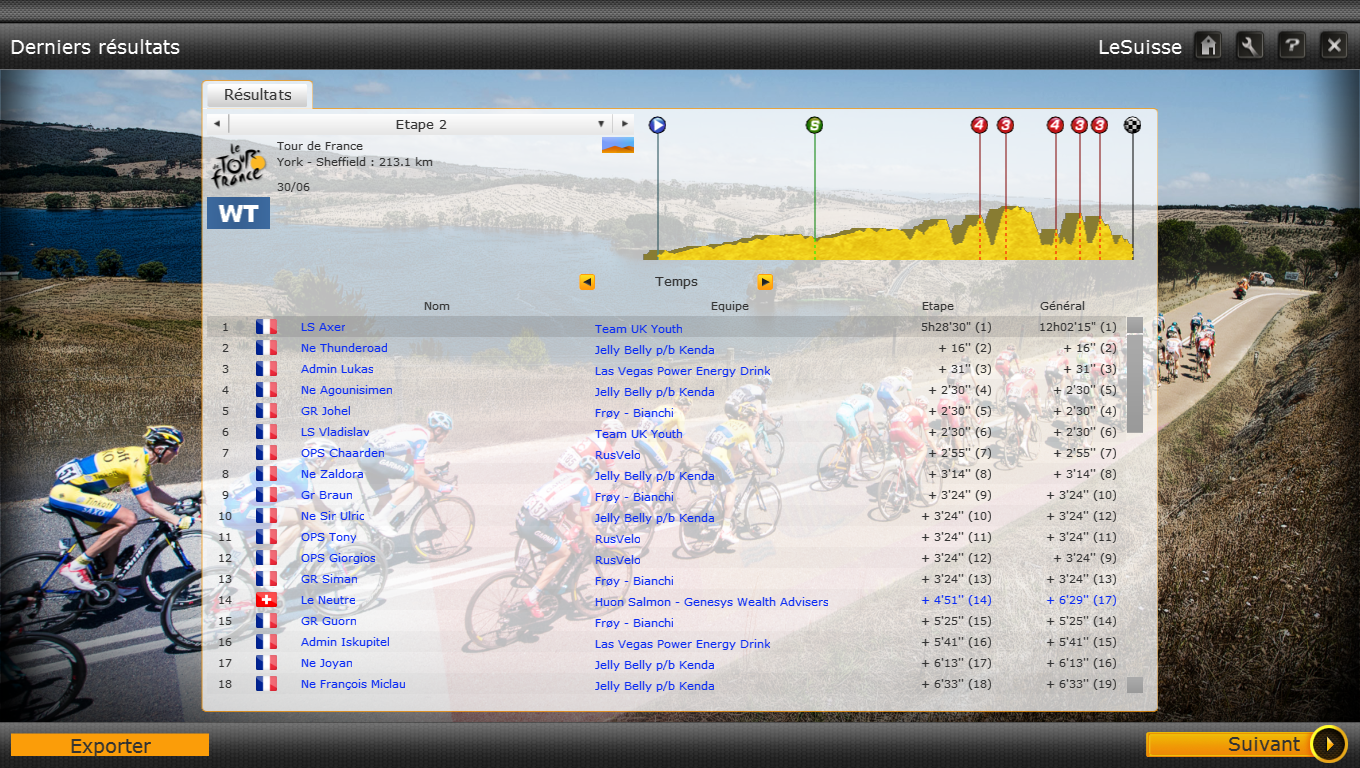
Task: Switch to previous classification before Temps
Action: tap(587, 282)
